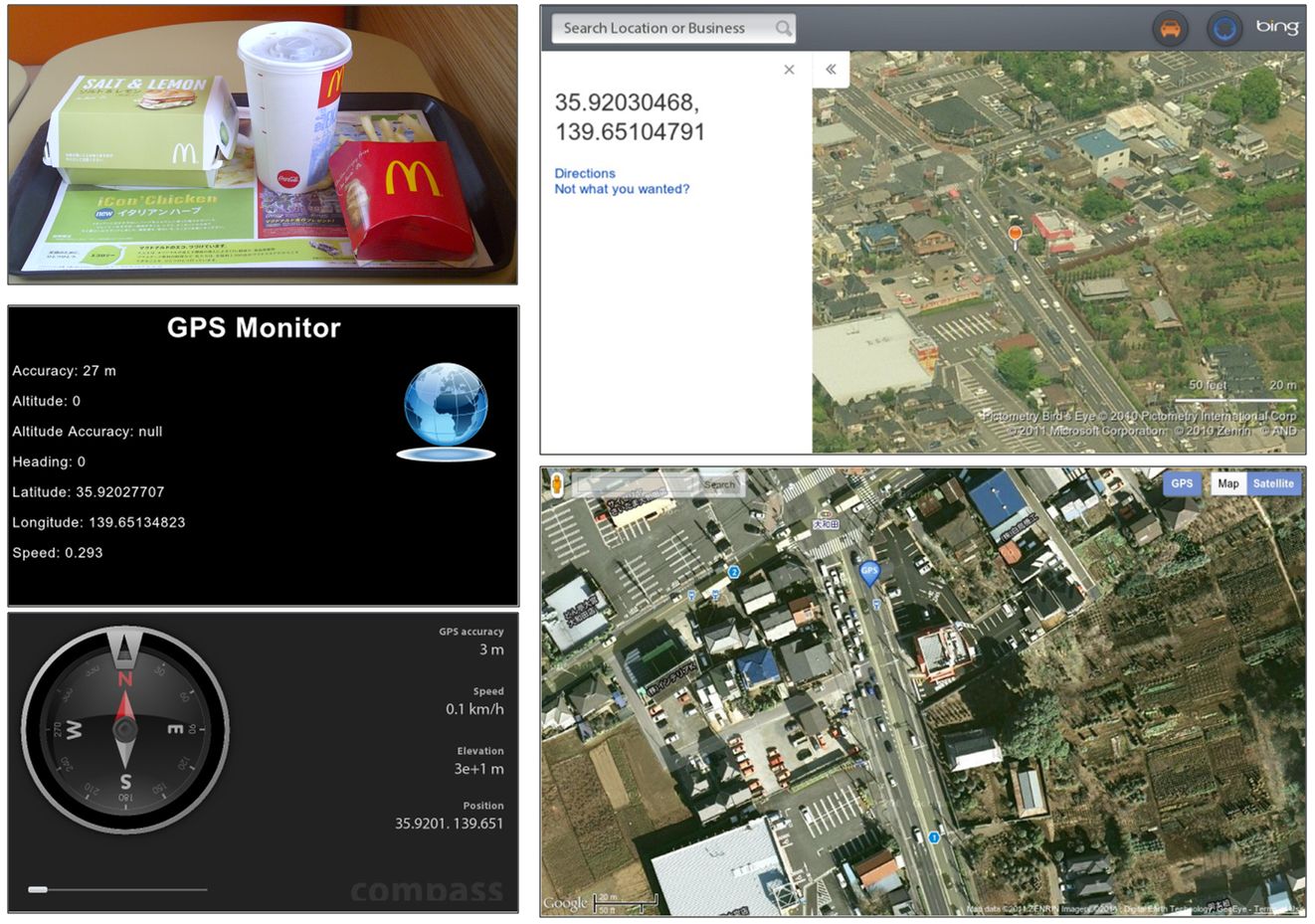Select the GPS Monitor title

click(x=254, y=327)
